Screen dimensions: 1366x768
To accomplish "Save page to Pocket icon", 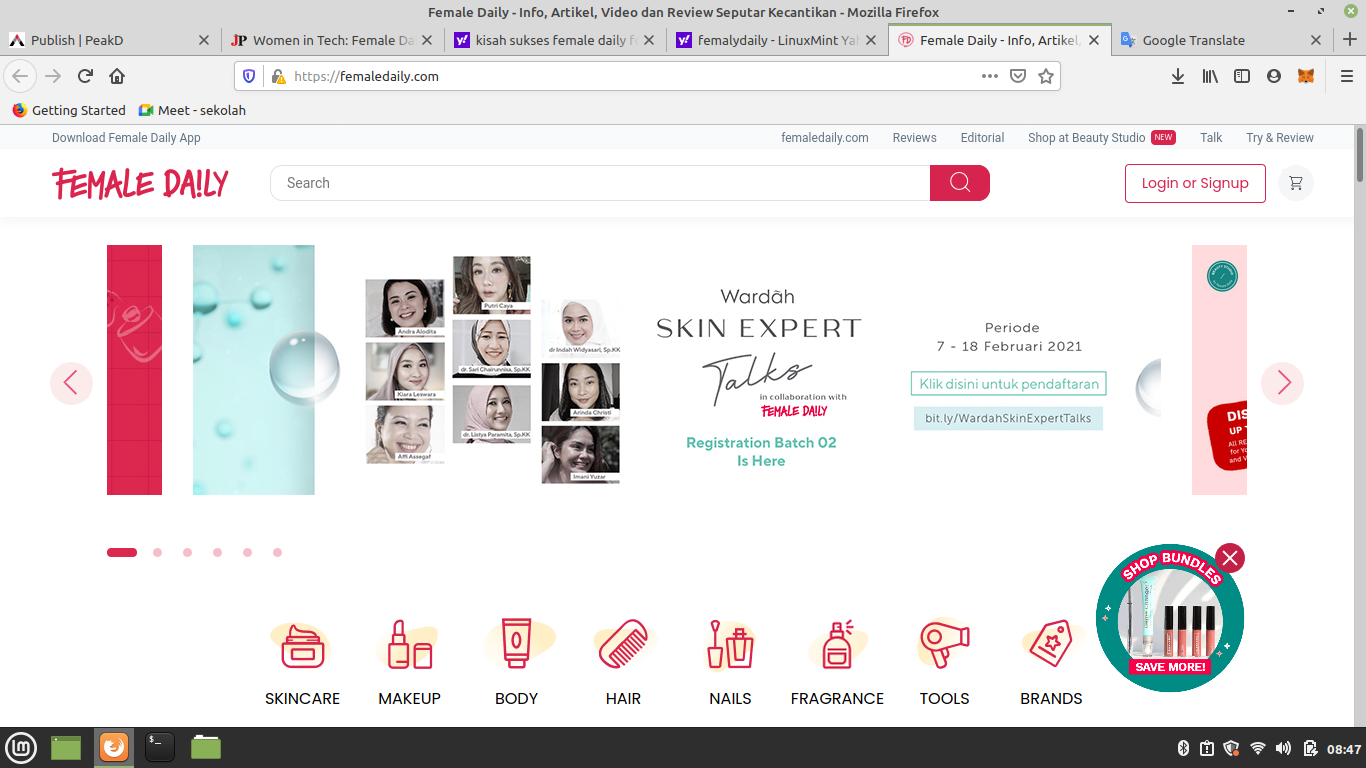I will [1018, 76].
